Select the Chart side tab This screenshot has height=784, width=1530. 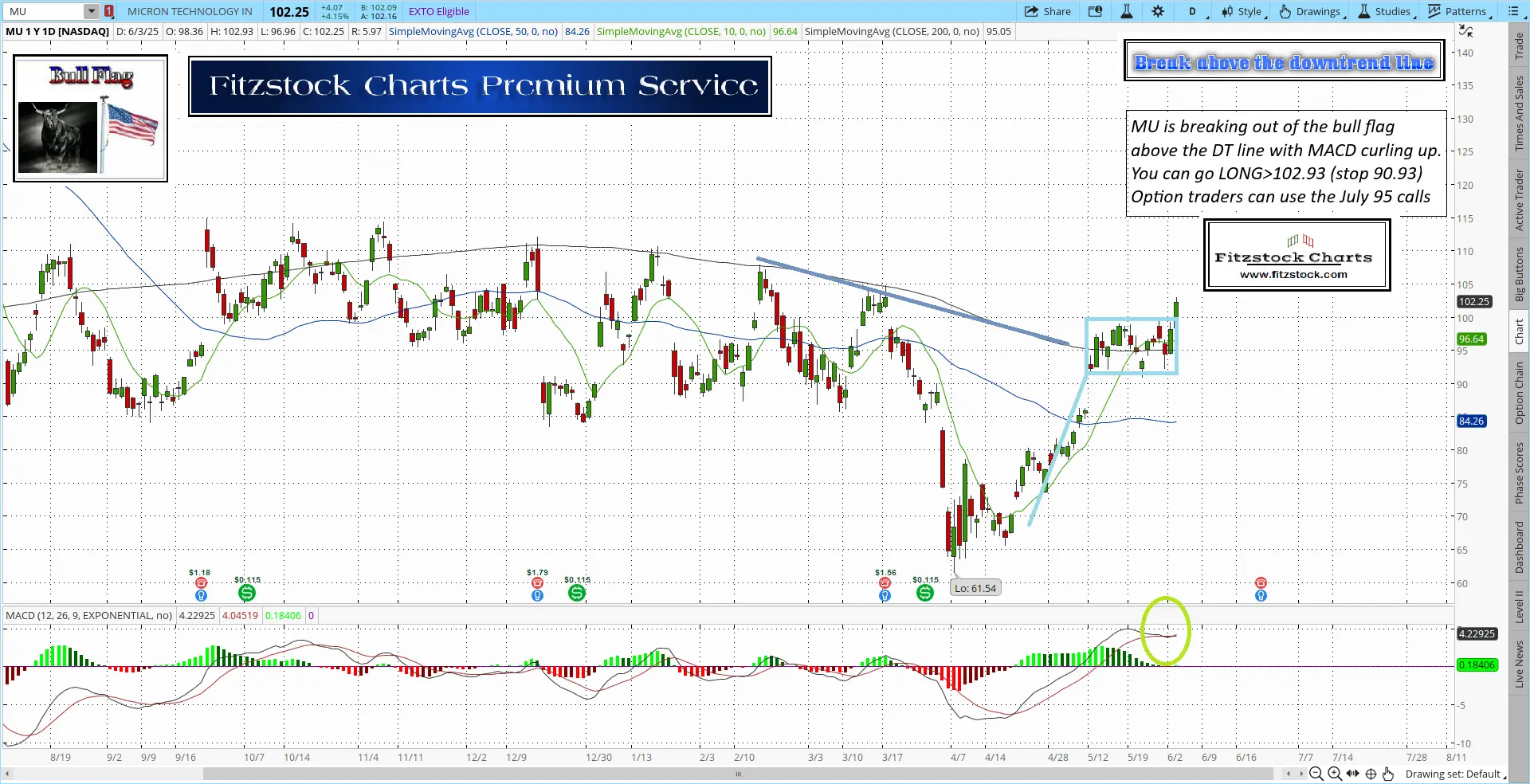[x=1520, y=331]
